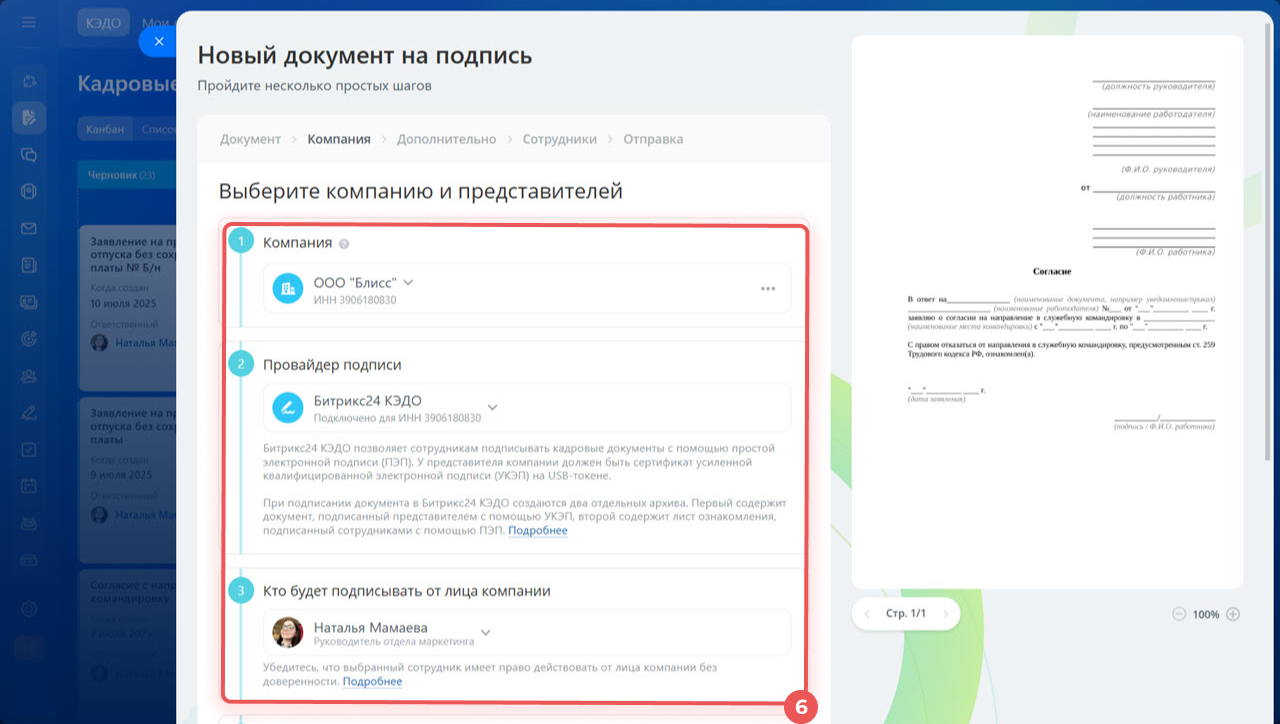The height and width of the screenshot is (724, 1280).
Task: Go to the Документ step
Action: 250,139
